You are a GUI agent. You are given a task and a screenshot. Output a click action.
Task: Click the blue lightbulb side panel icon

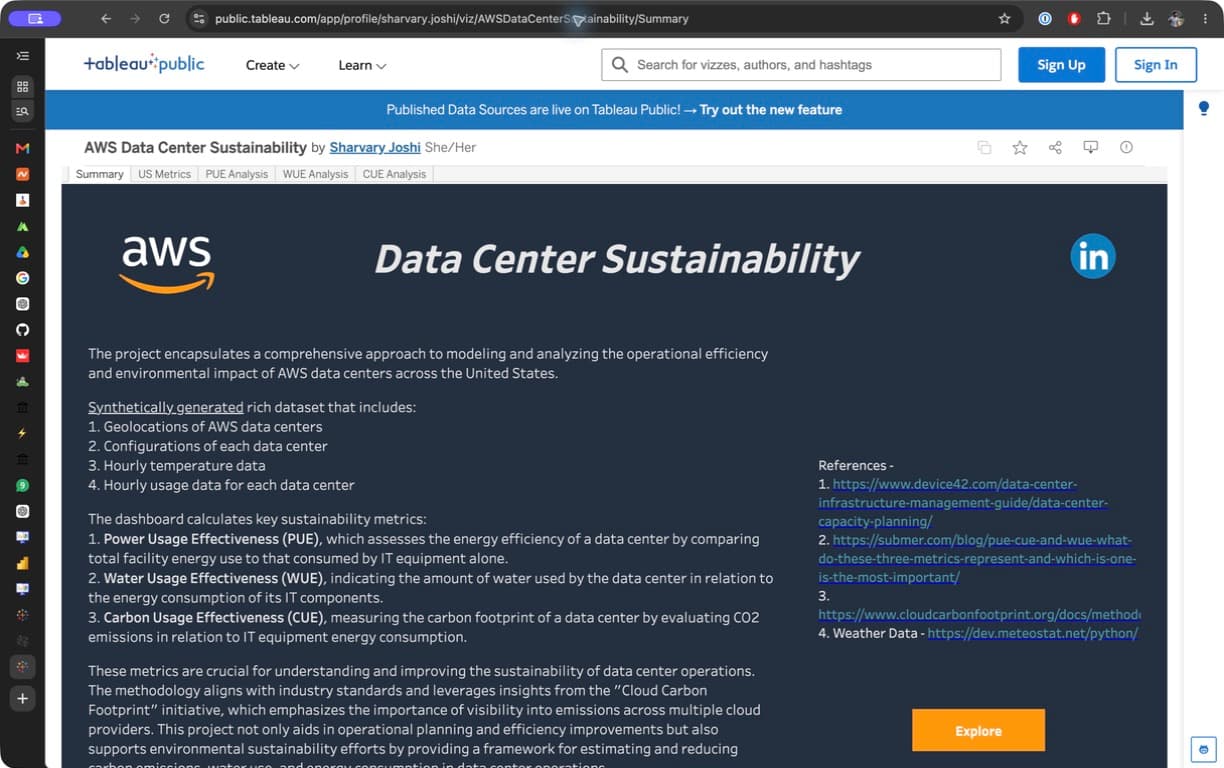pos(1203,108)
